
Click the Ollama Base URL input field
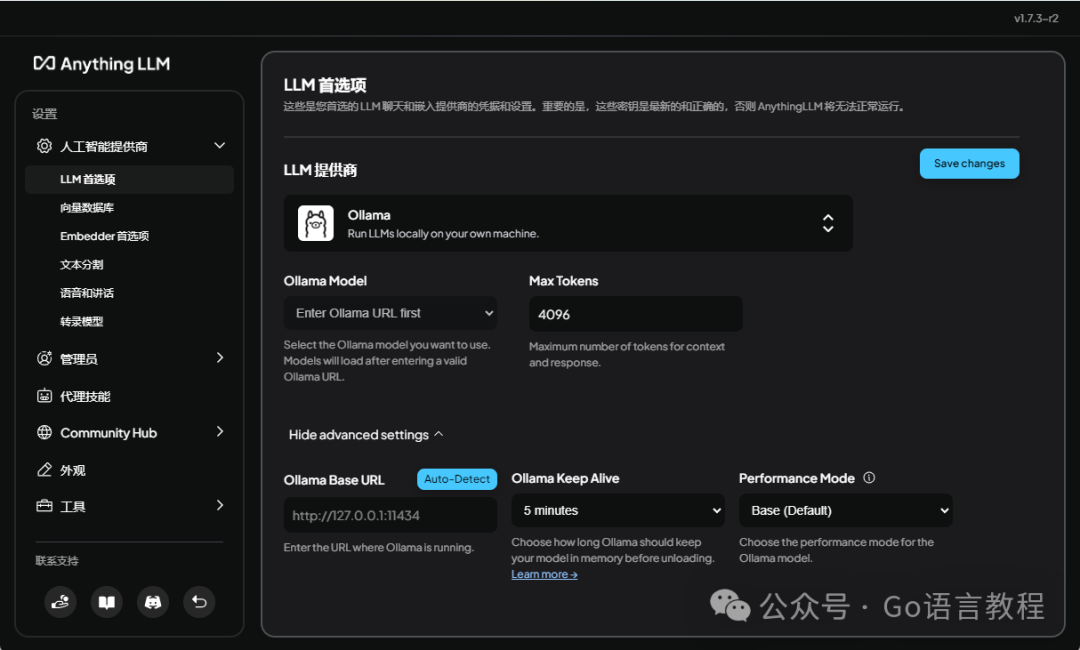[390, 515]
